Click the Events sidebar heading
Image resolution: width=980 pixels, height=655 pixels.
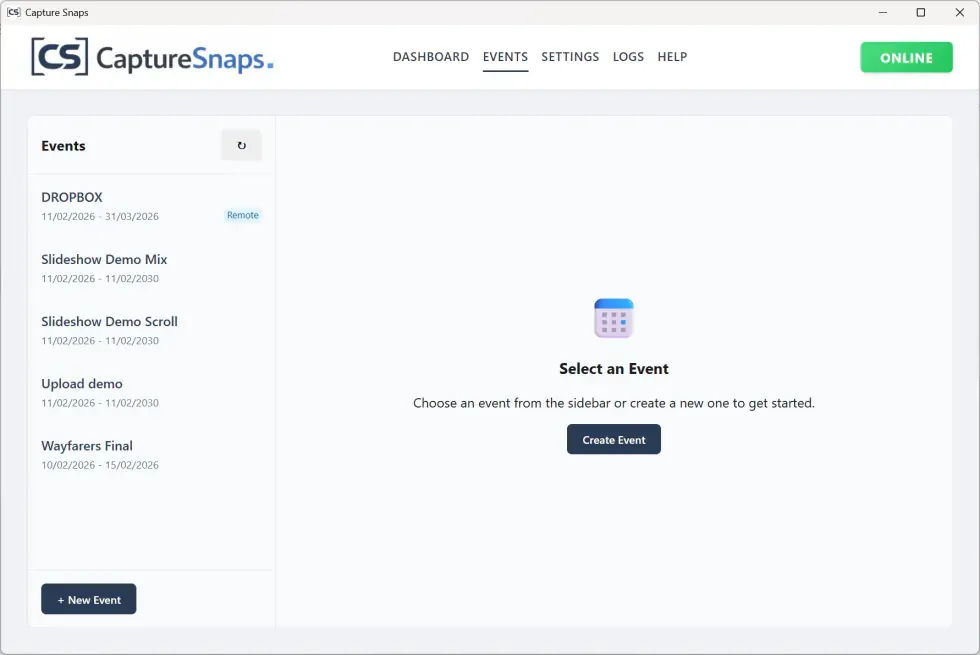[x=63, y=146]
